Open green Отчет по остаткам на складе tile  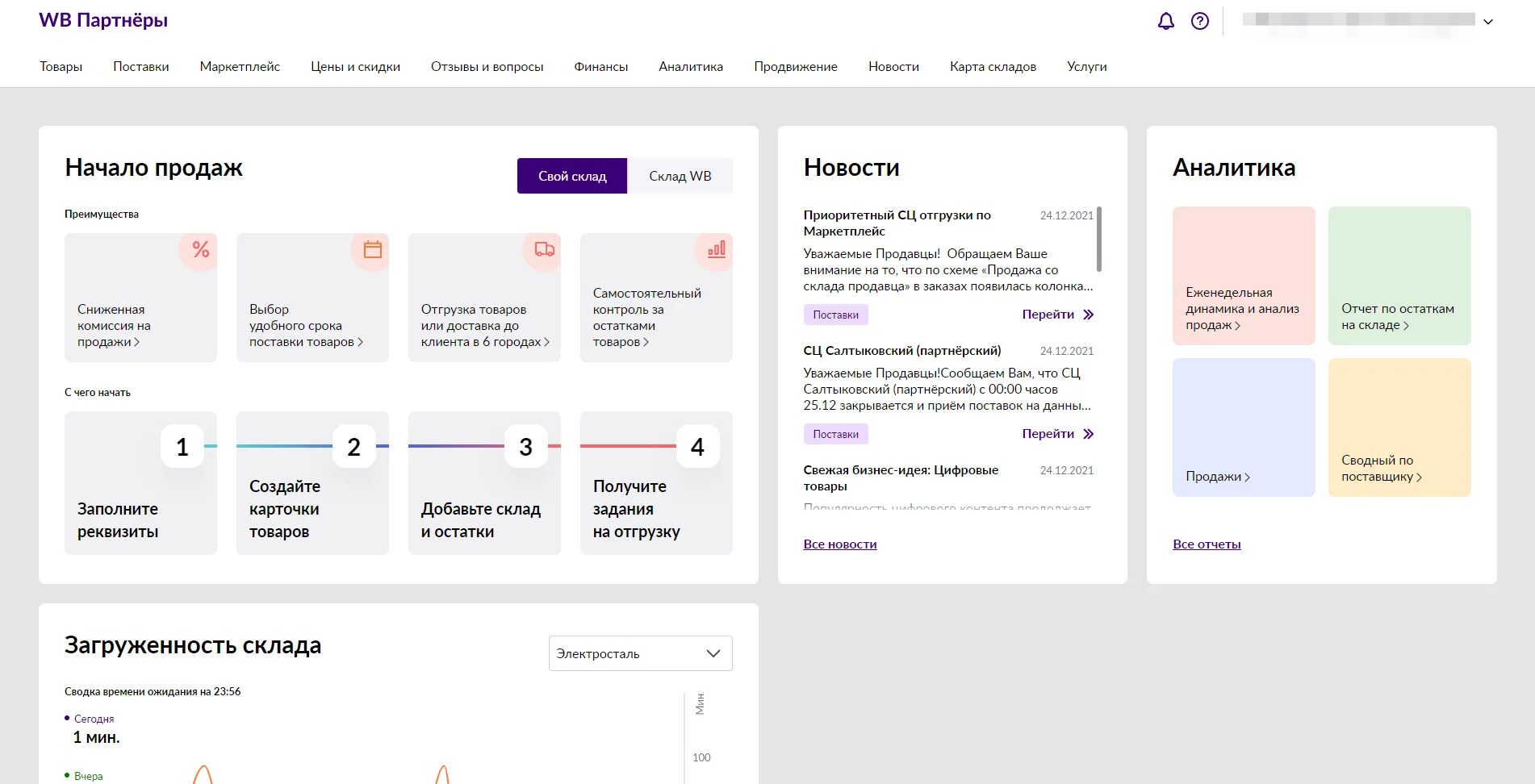pos(1399,276)
